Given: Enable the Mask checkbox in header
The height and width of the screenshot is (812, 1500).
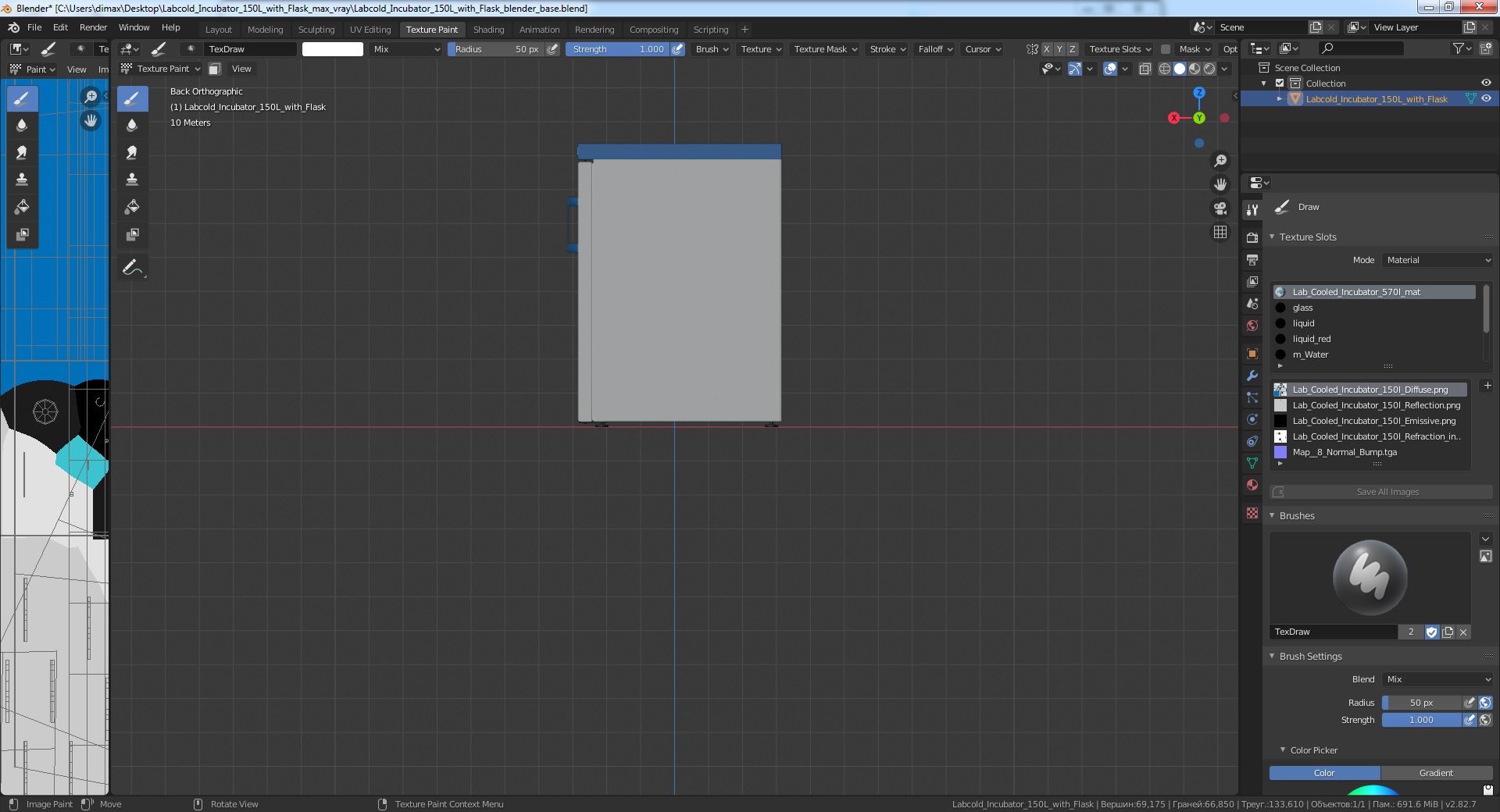Looking at the screenshot, I should click(1166, 49).
